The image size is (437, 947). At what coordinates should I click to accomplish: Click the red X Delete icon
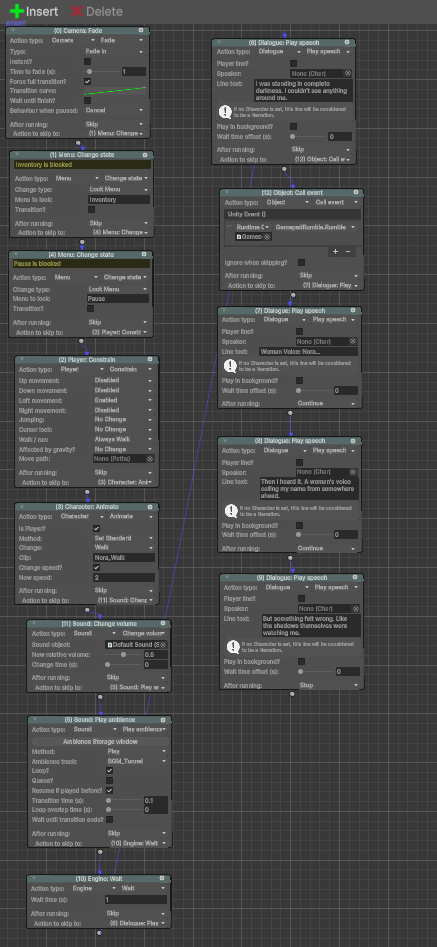tap(77, 11)
